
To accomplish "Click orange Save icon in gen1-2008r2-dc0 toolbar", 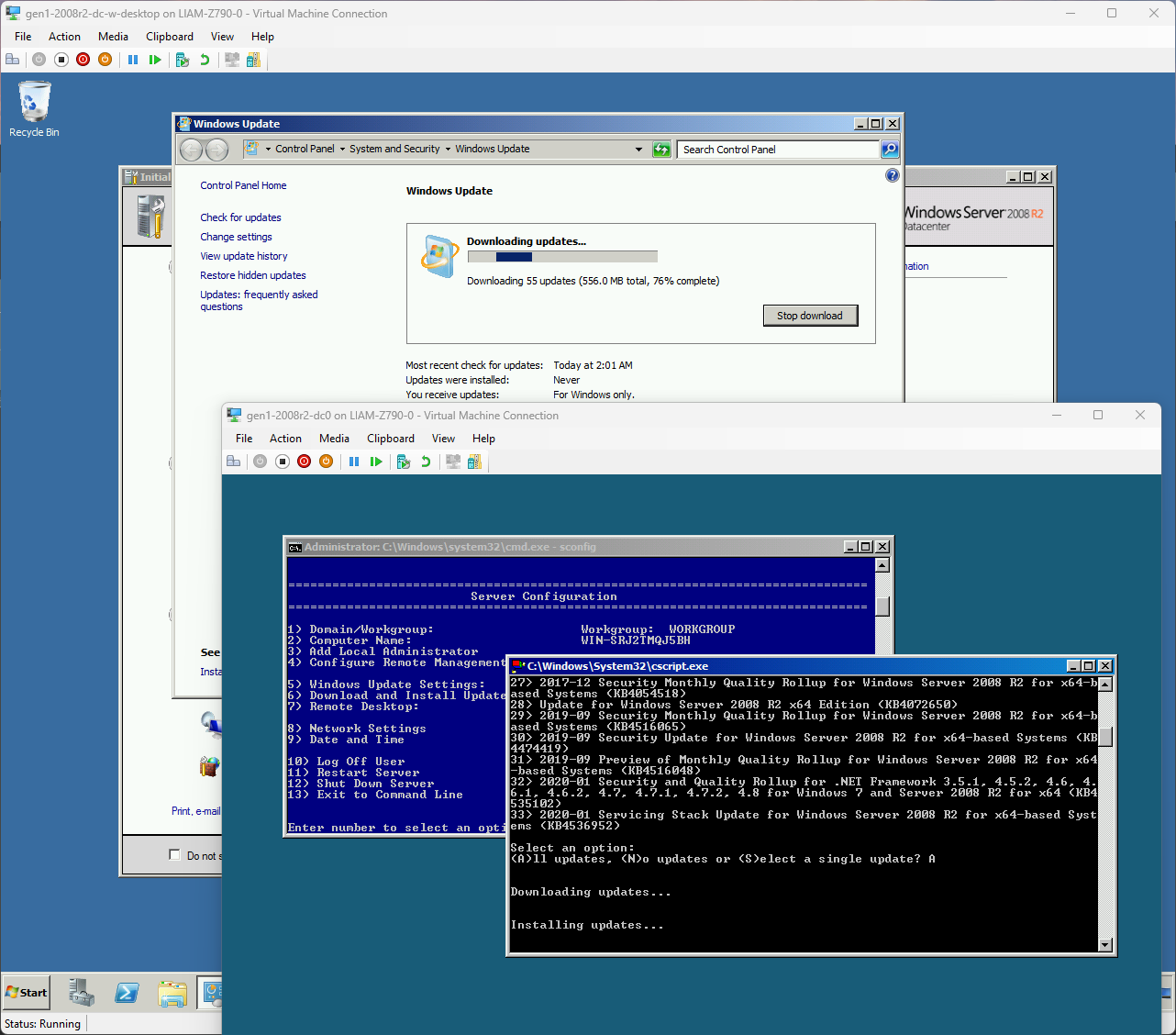I will pos(327,462).
